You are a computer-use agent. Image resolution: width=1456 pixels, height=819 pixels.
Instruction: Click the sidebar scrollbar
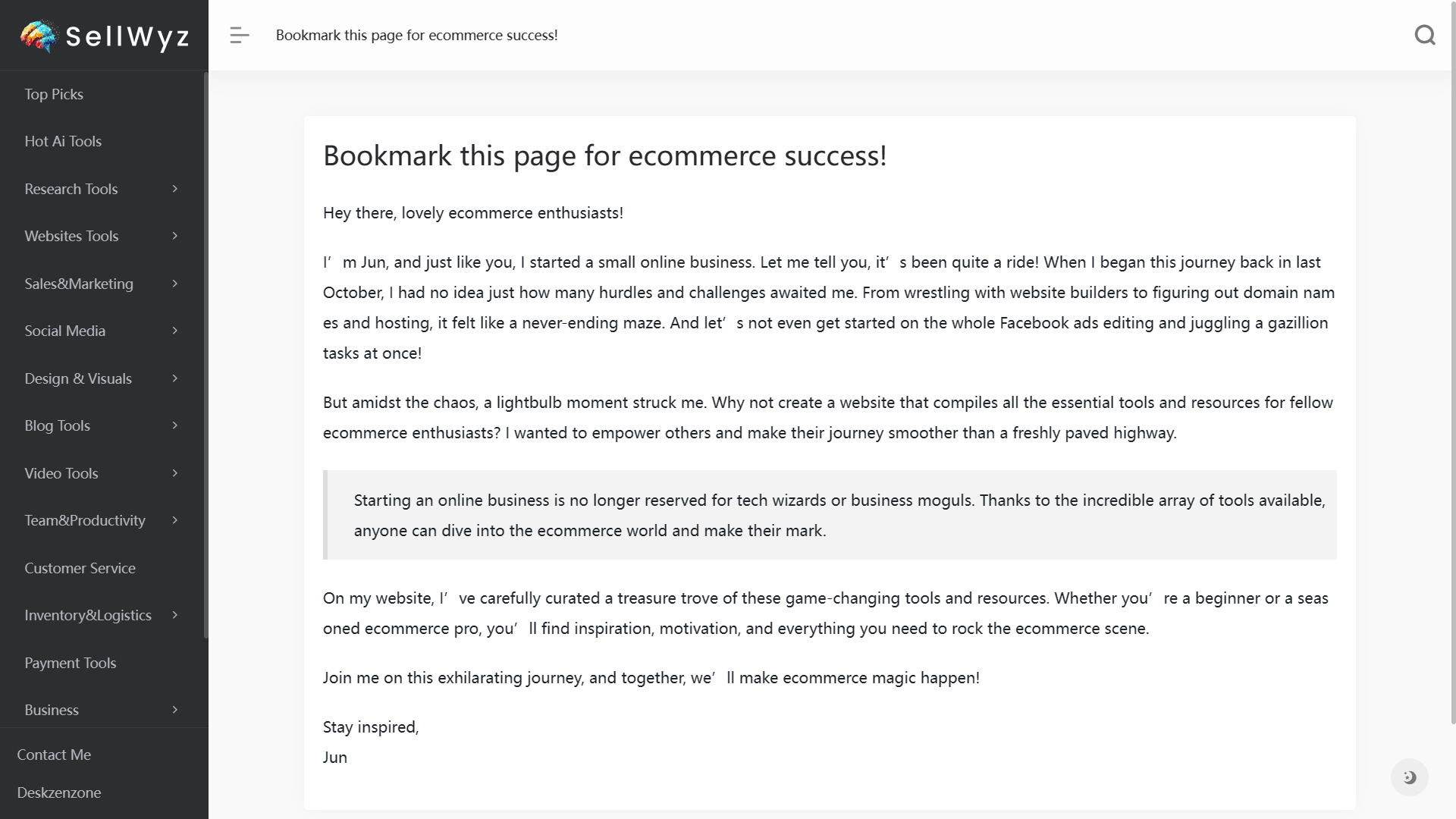click(x=206, y=355)
